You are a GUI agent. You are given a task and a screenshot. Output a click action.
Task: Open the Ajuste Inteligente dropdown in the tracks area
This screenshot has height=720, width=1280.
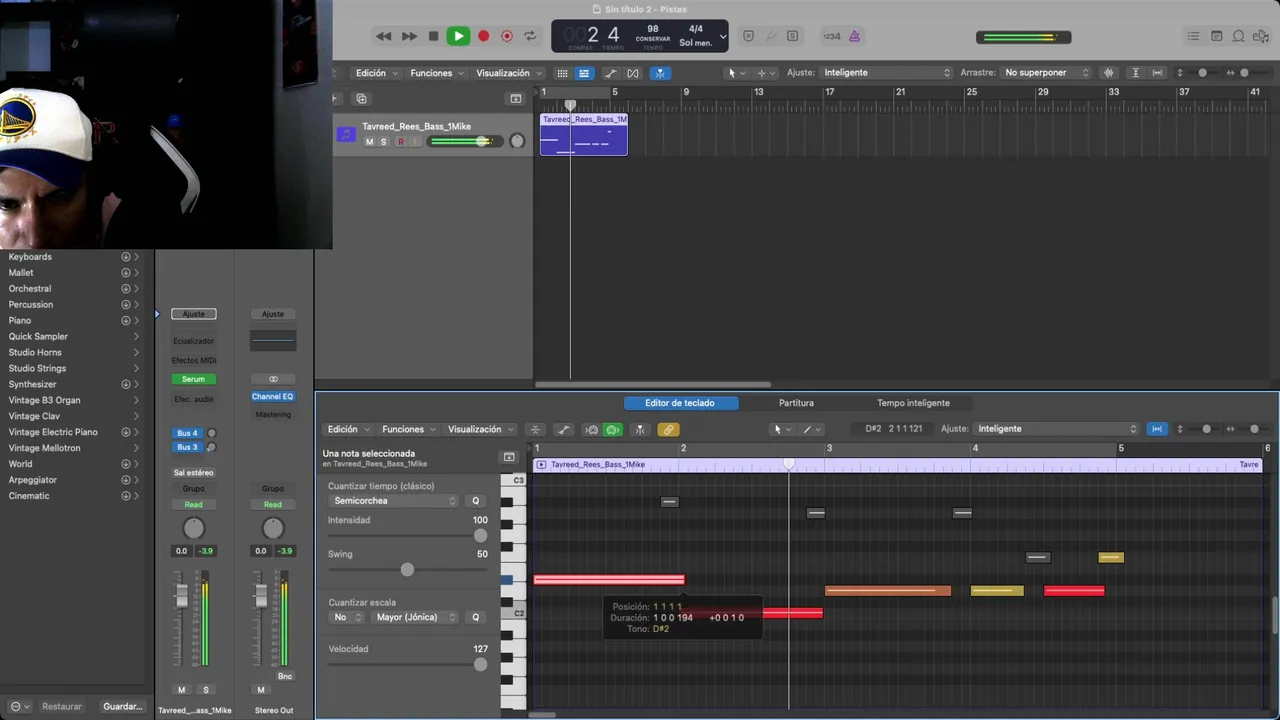[x=886, y=73]
